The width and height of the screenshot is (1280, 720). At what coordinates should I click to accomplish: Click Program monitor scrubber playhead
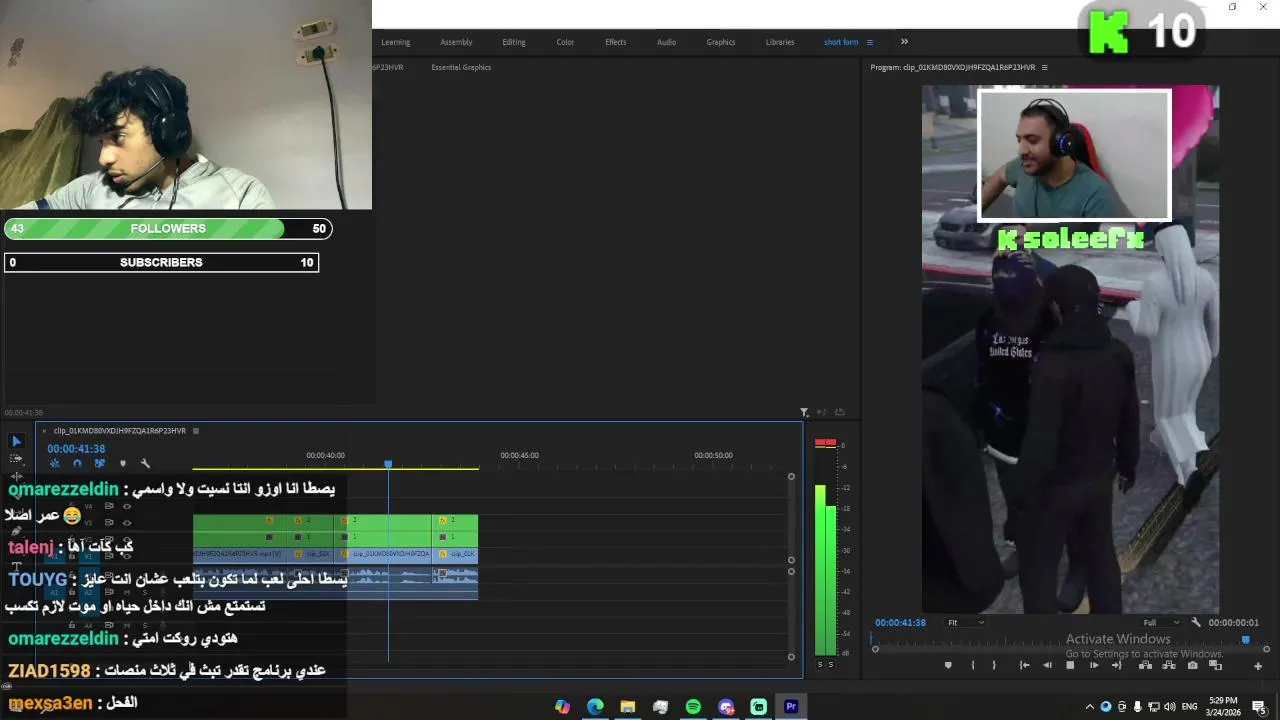[x=1245, y=640]
